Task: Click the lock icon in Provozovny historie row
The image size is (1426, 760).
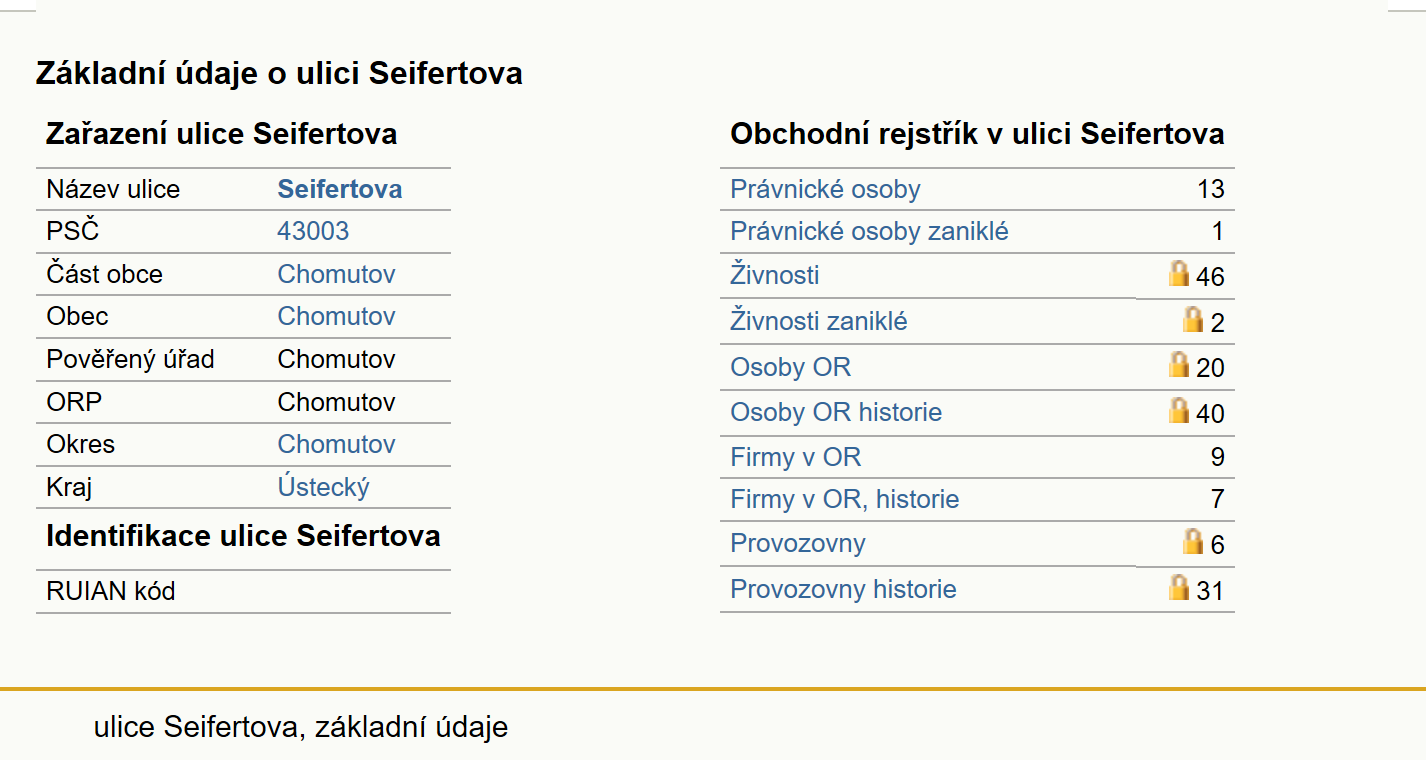Action: point(1180,587)
